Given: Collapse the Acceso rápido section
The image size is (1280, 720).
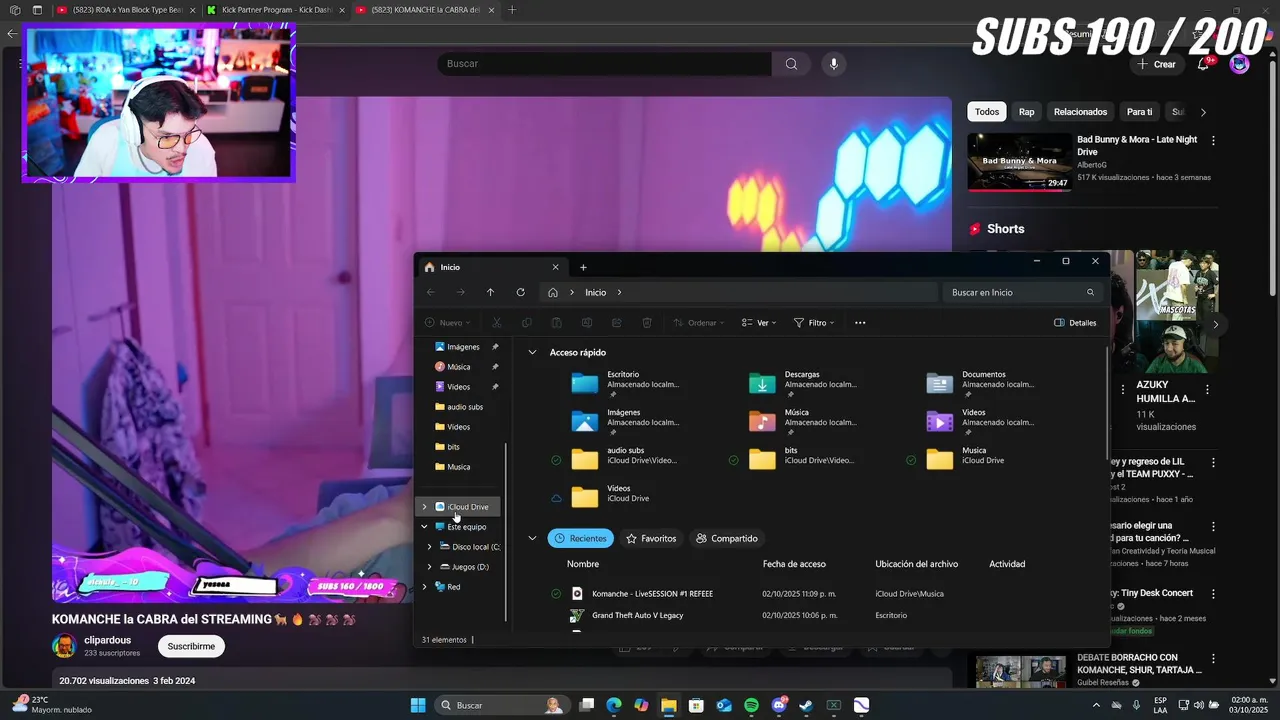Looking at the screenshot, I should click(532, 352).
